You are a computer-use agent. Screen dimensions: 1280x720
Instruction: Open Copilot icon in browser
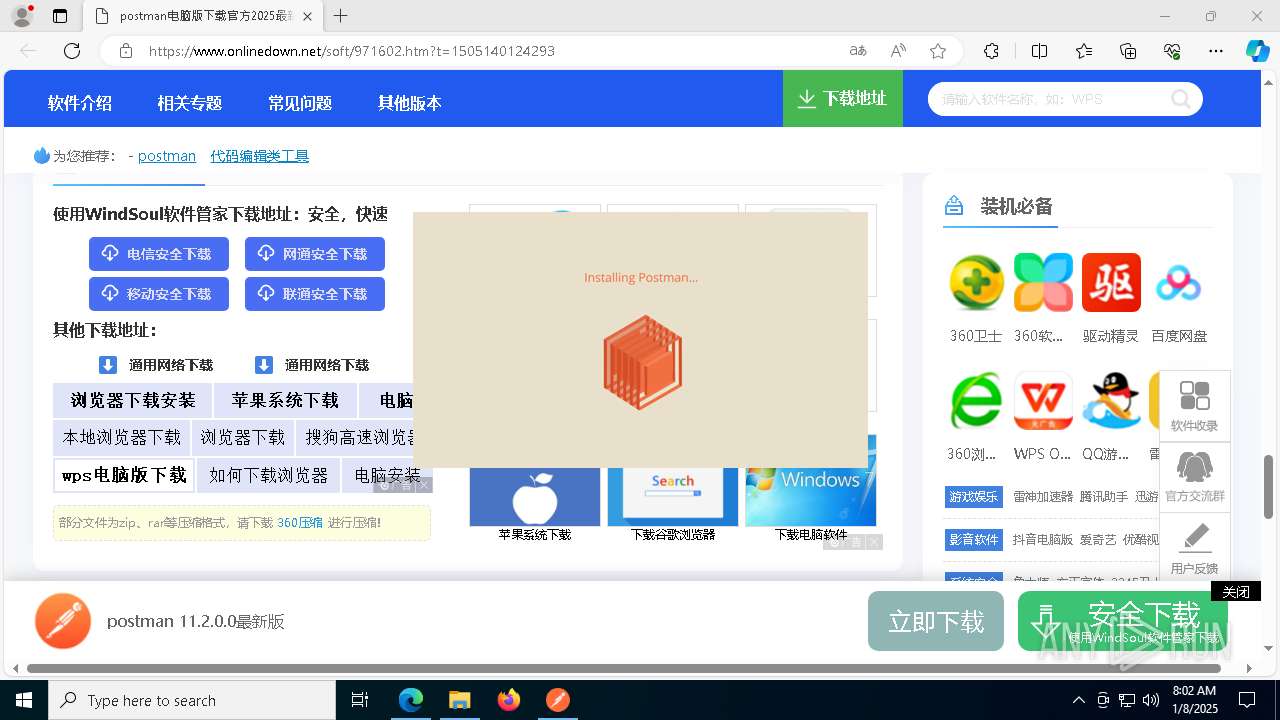click(x=1257, y=51)
